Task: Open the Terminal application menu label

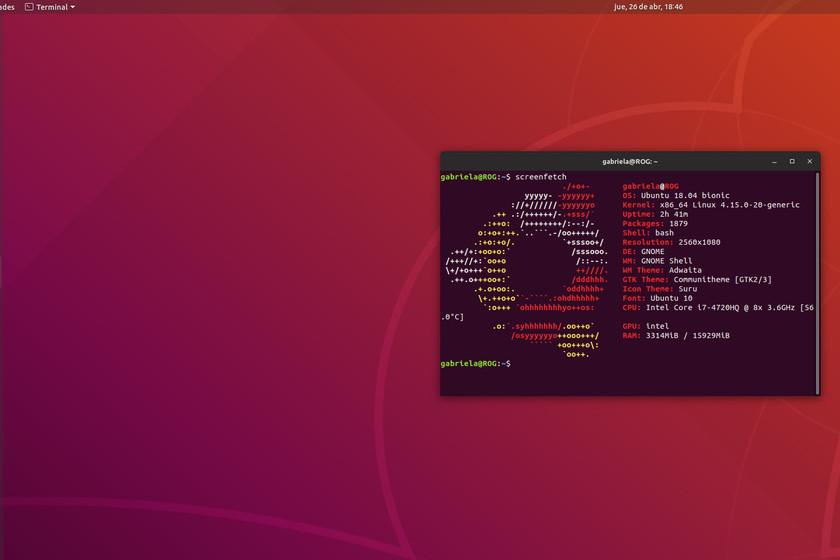Action: coord(52,7)
